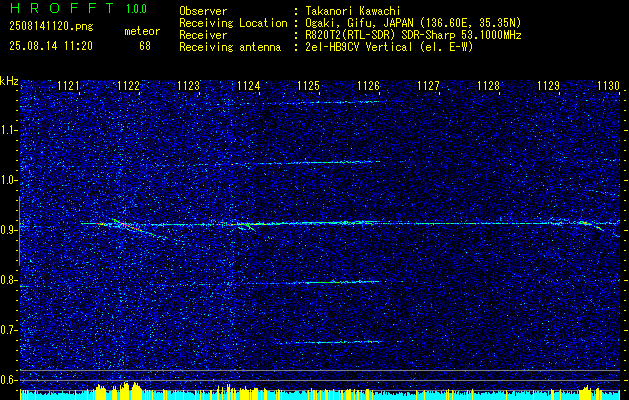Screen dimensions: 629x400
Task: Select the version number 1.0.0
Action: click(136, 9)
